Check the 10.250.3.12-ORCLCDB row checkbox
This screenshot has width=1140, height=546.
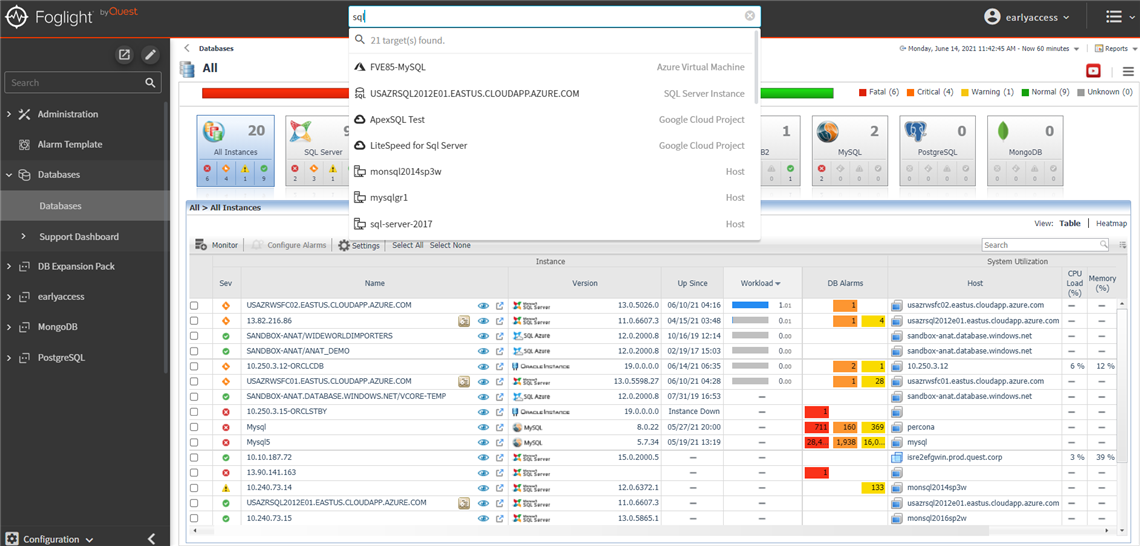pos(194,366)
